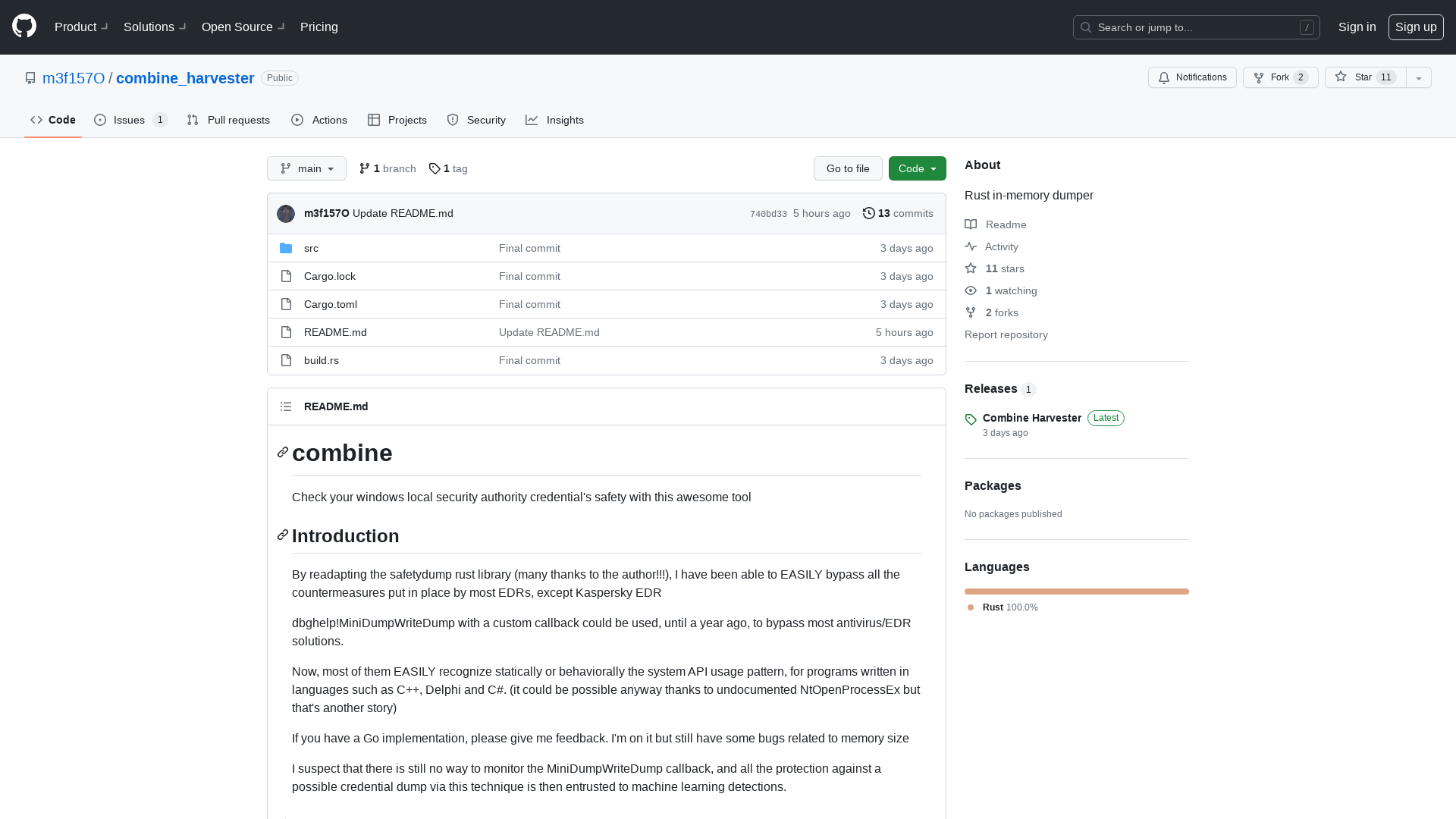Click the release tag icon beside Combine Harvester
Image resolution: width=1456 pixels, height=819 pixels.
971,419
